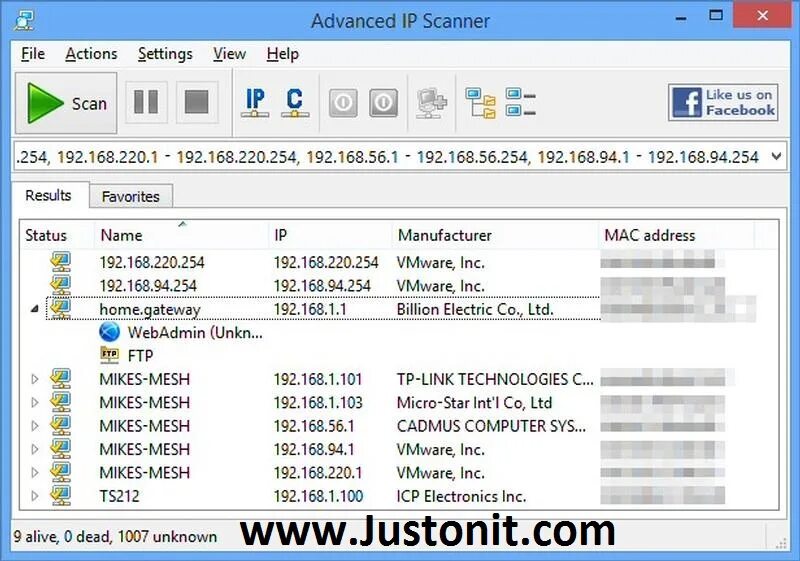800x561 pixels.
Task: Click the C subnet class toolbar icon
Action: [x=295, y=103]
